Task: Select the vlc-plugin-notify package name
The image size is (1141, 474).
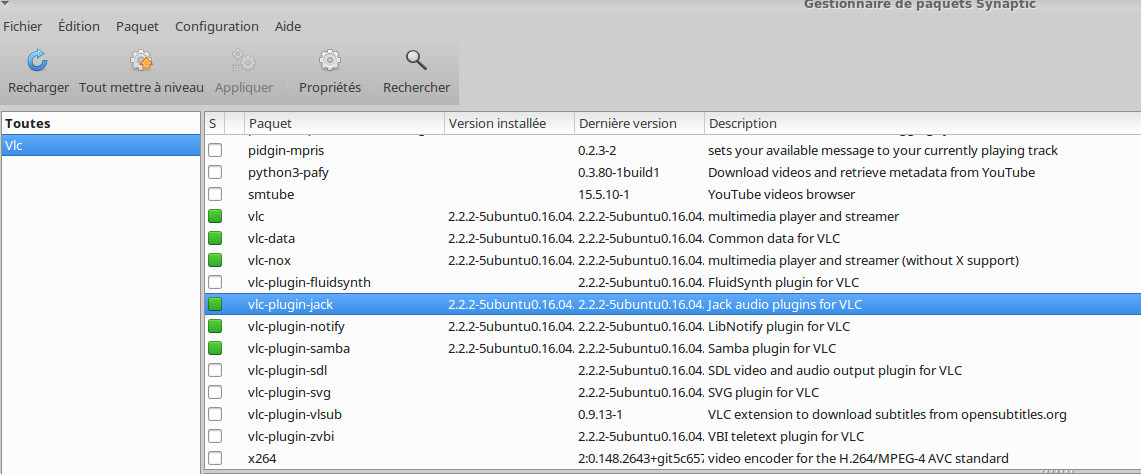Action: click(x=296, y=326)
